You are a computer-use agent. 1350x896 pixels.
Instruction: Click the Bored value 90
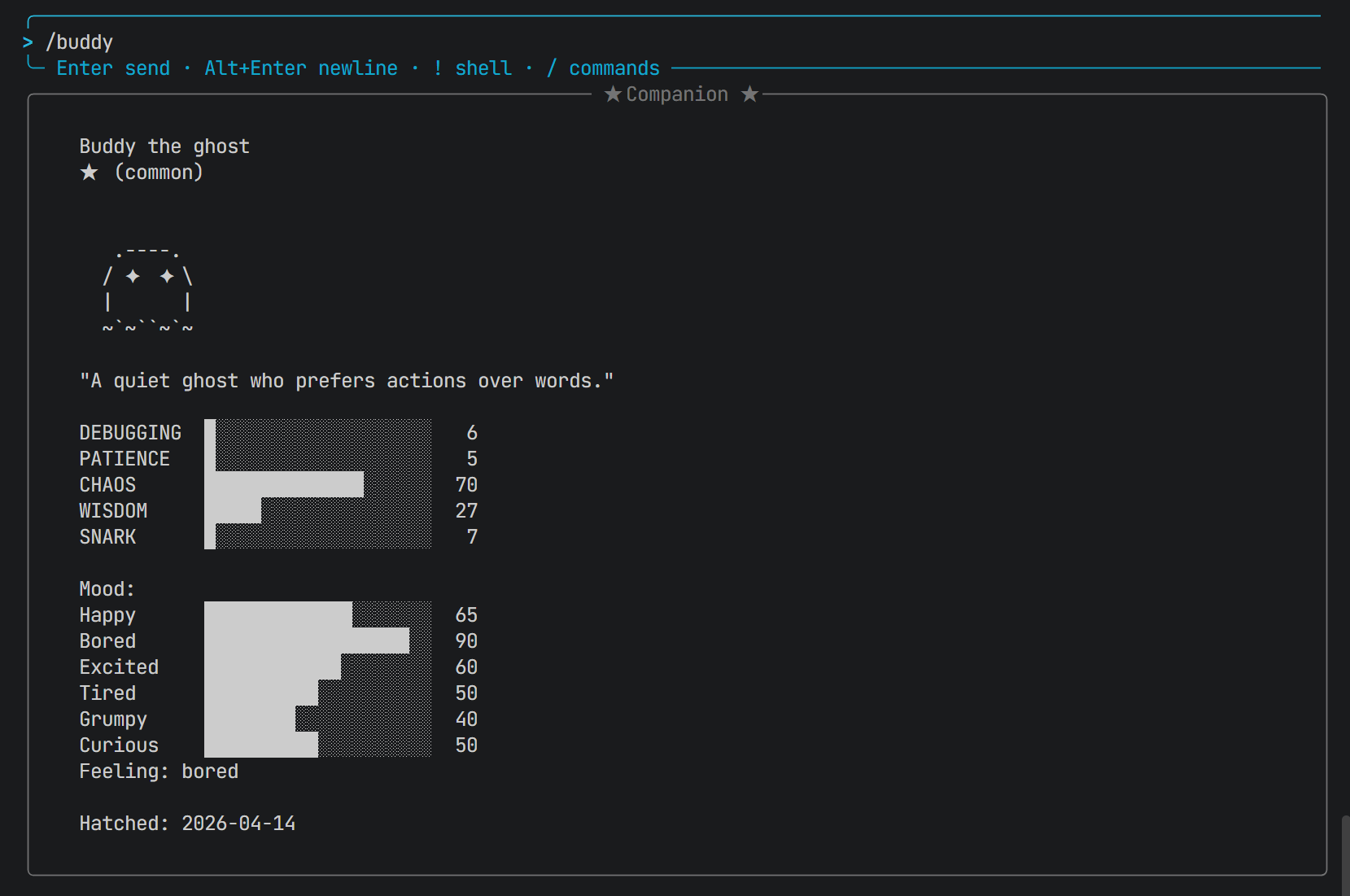pos(466,641)
